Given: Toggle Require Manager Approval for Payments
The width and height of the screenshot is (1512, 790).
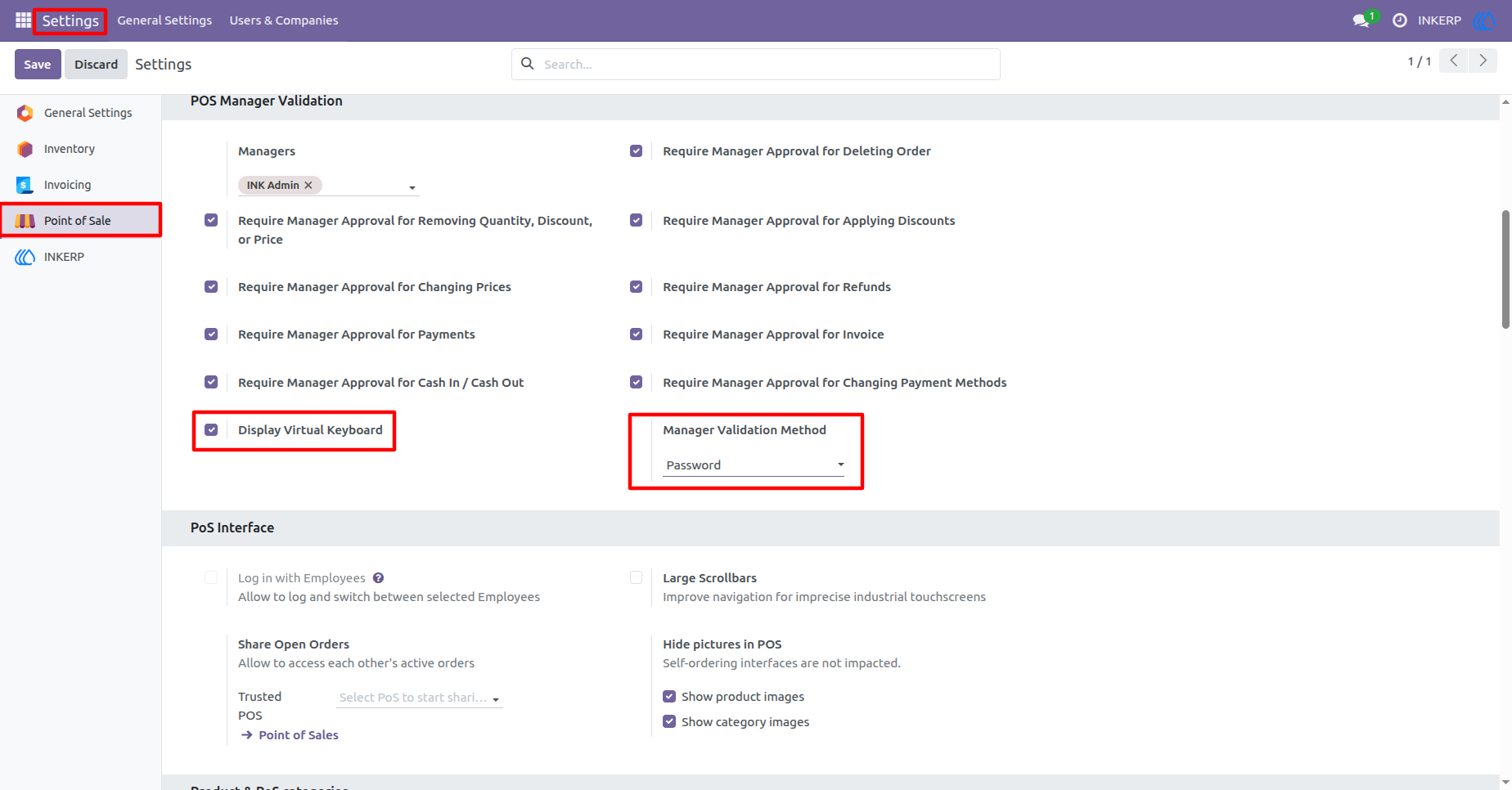Looking at the screenshot, I should pos(211,334).
